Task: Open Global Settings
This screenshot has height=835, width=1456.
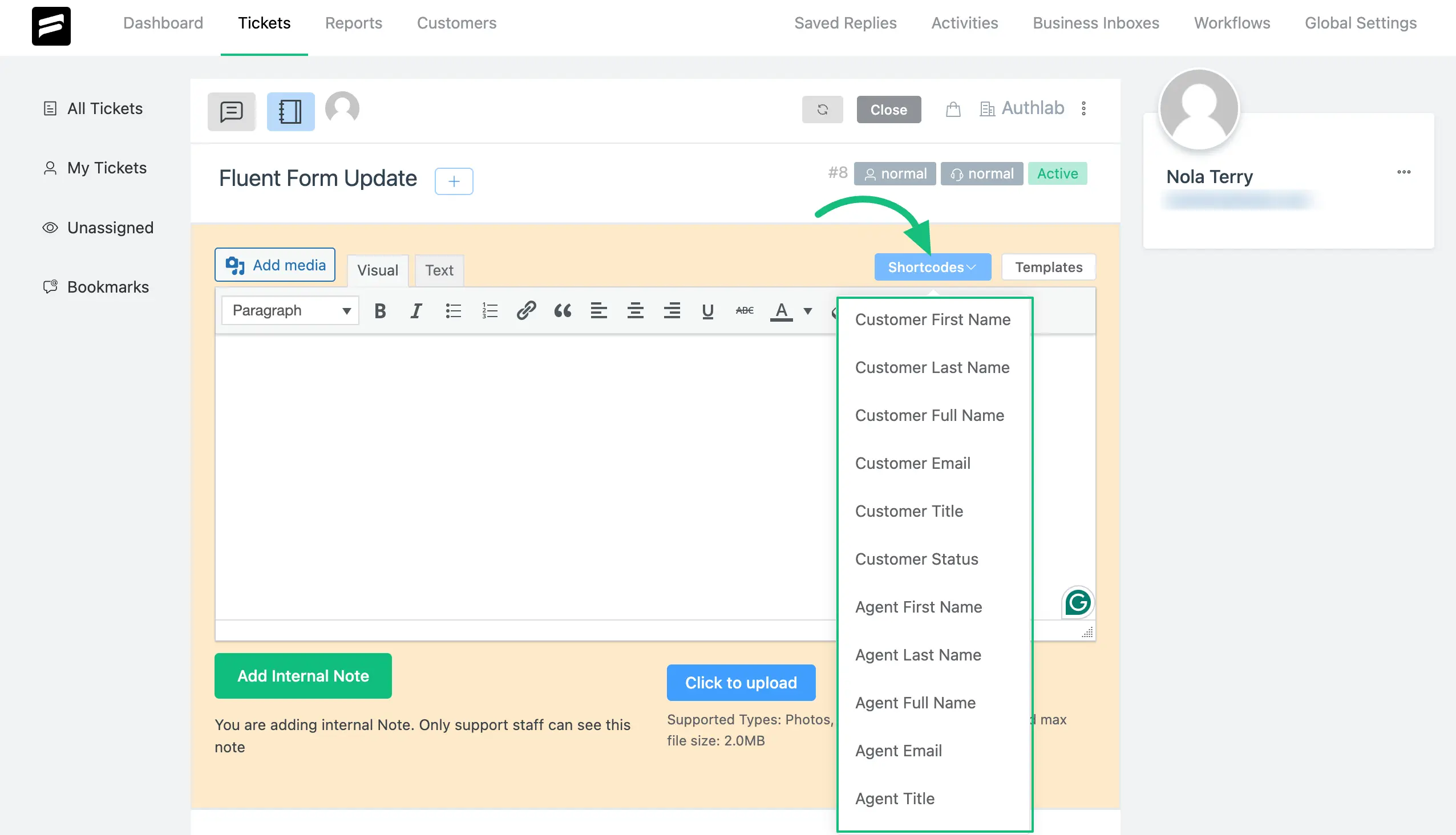Action: [1360, 23]
